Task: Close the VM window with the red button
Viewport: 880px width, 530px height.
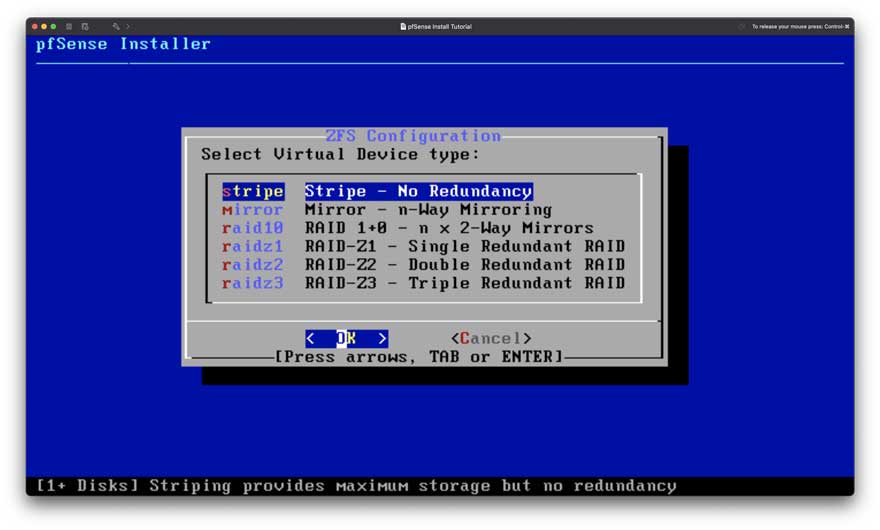Action: click(x=35, y=26)
